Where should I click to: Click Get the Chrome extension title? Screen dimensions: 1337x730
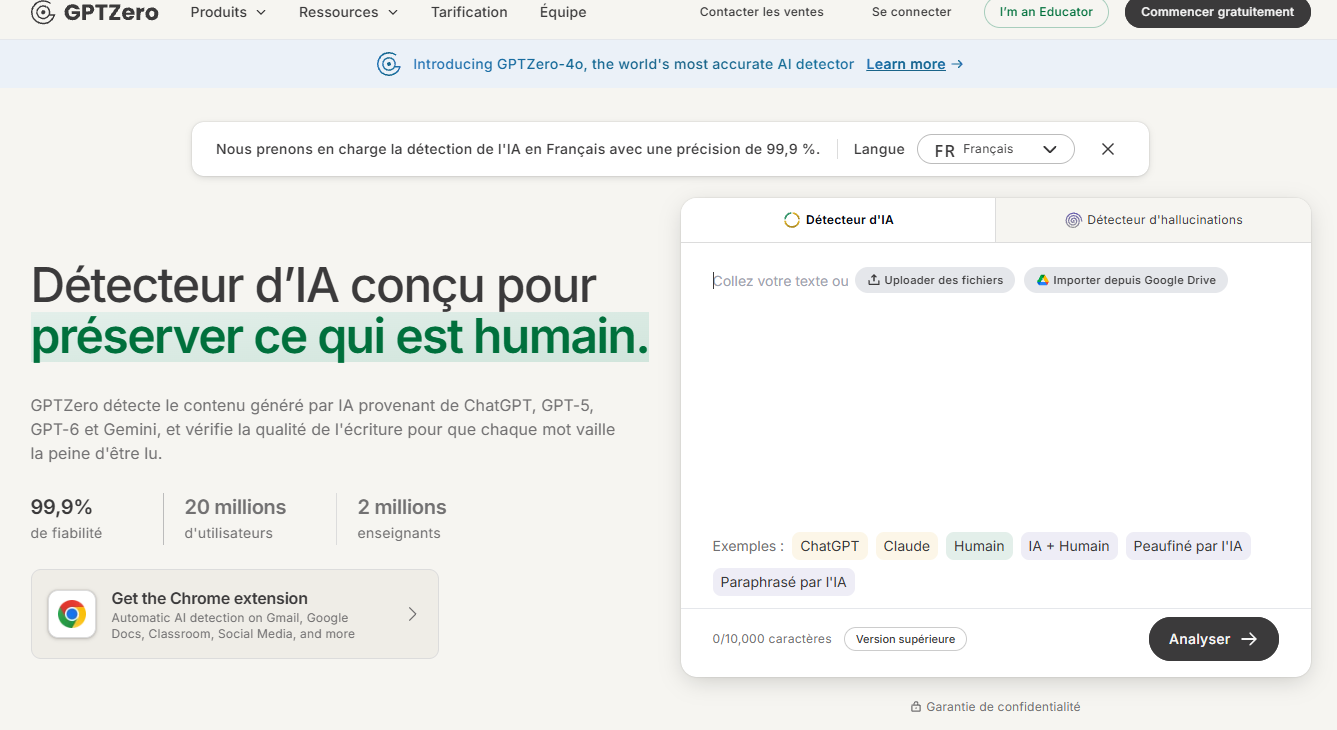coord(210,598)
